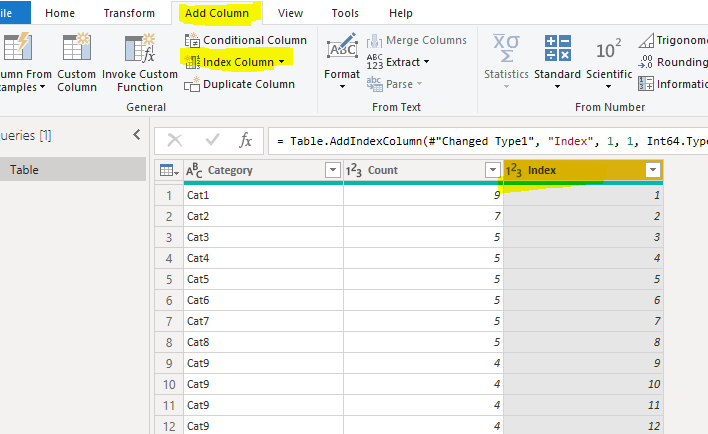Click the Category column ABC type icon
Viewport: 708px width, 434px height.
tap(194, 171)
